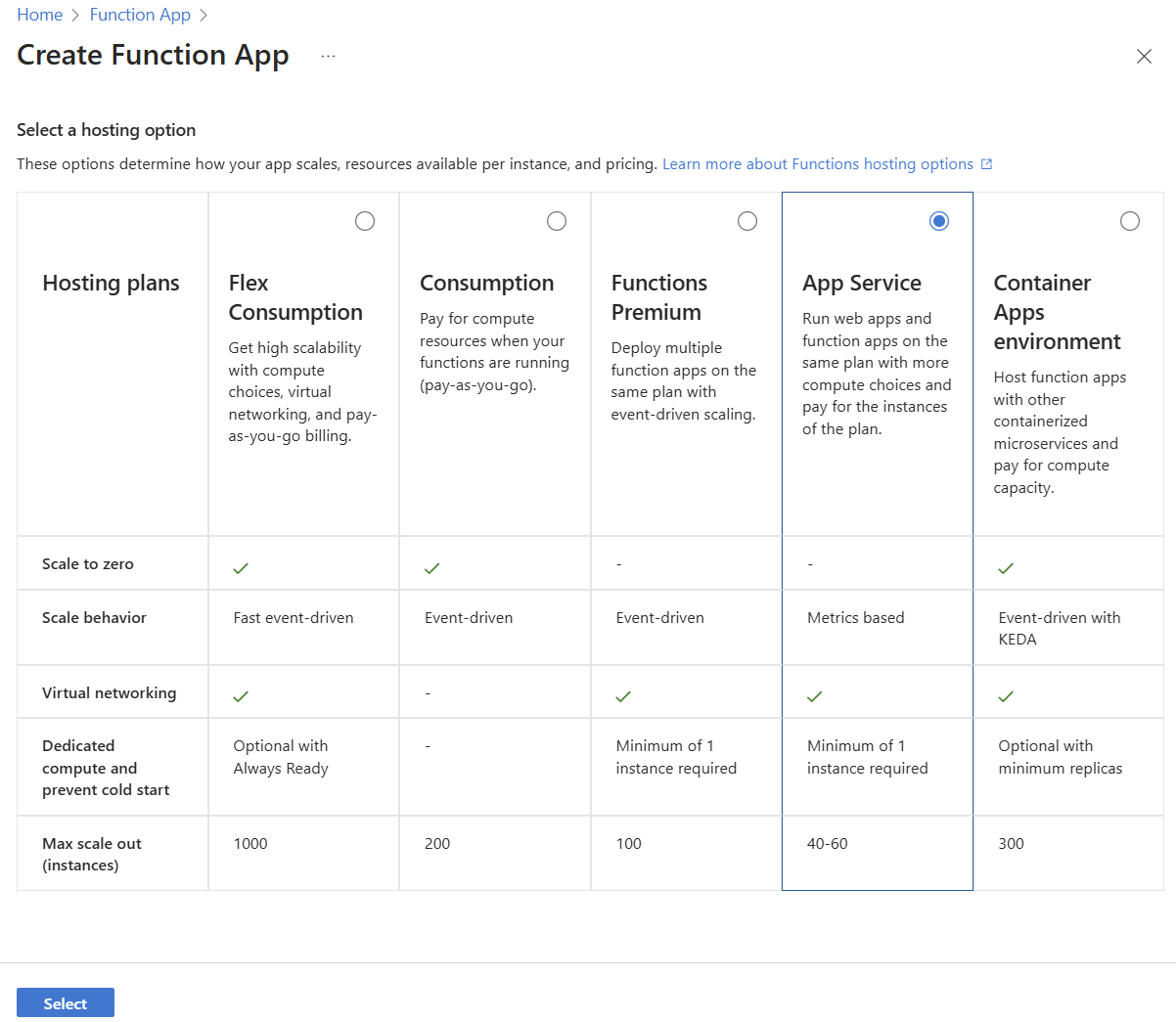Click the breadcrumb chevron after Home
The height and width of the screenshot is (1022, 1176).
[73, 14]
